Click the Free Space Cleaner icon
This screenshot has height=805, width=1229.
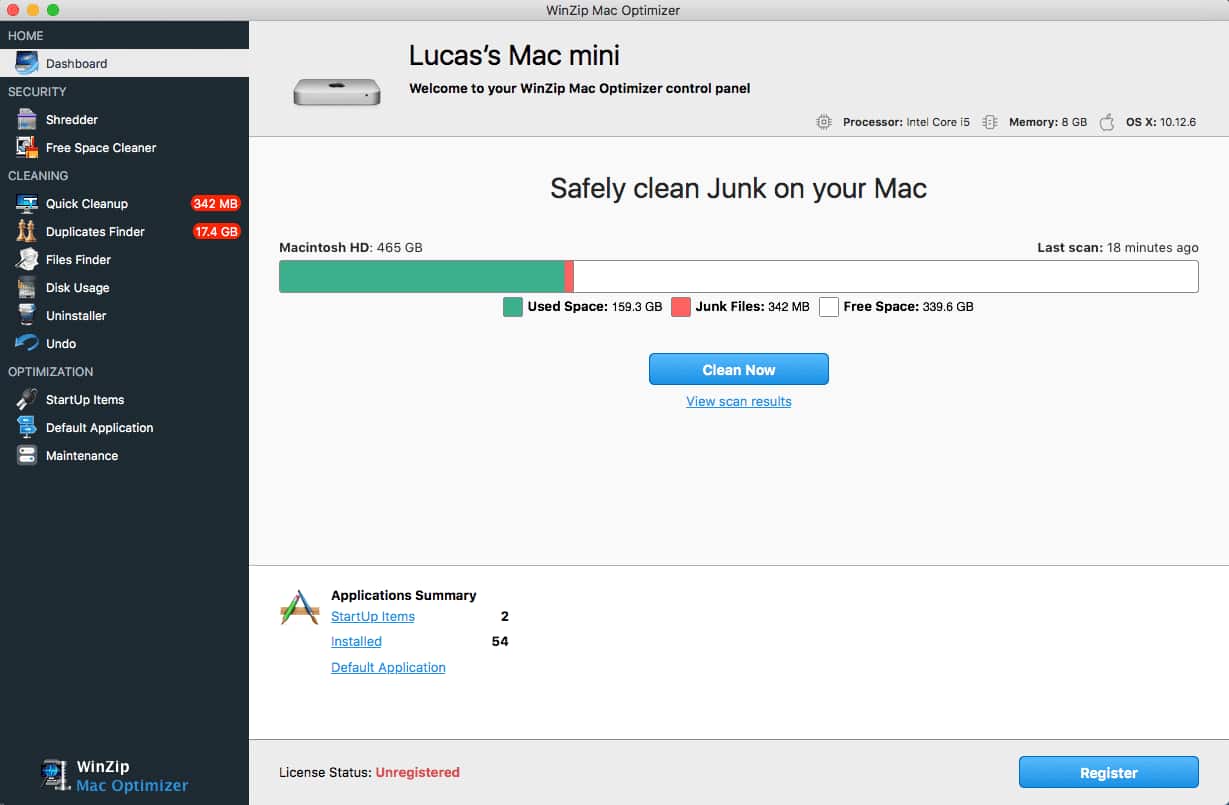pos(26,147)
